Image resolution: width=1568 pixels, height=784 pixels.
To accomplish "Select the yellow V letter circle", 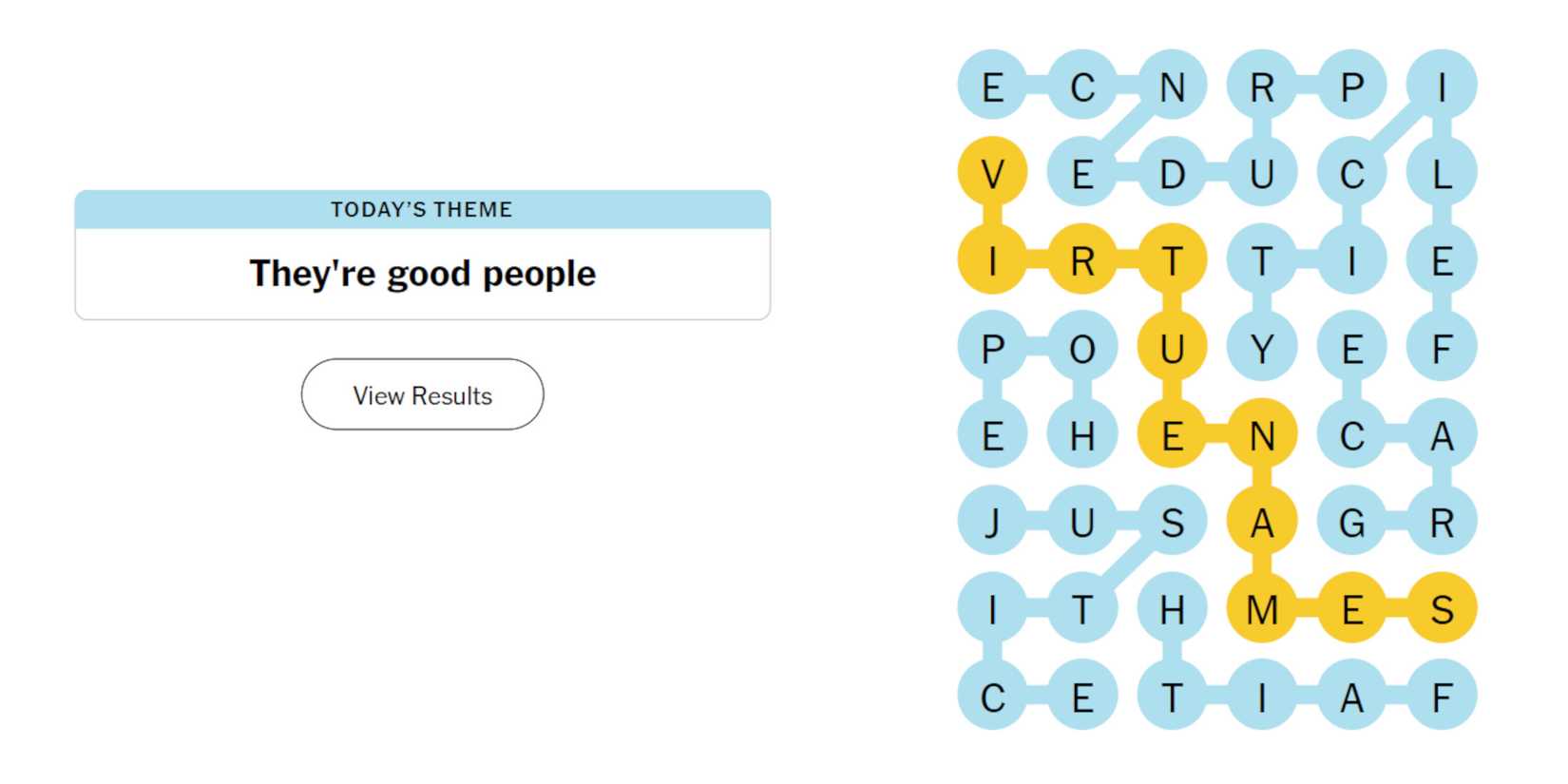I will pos(993,173).
